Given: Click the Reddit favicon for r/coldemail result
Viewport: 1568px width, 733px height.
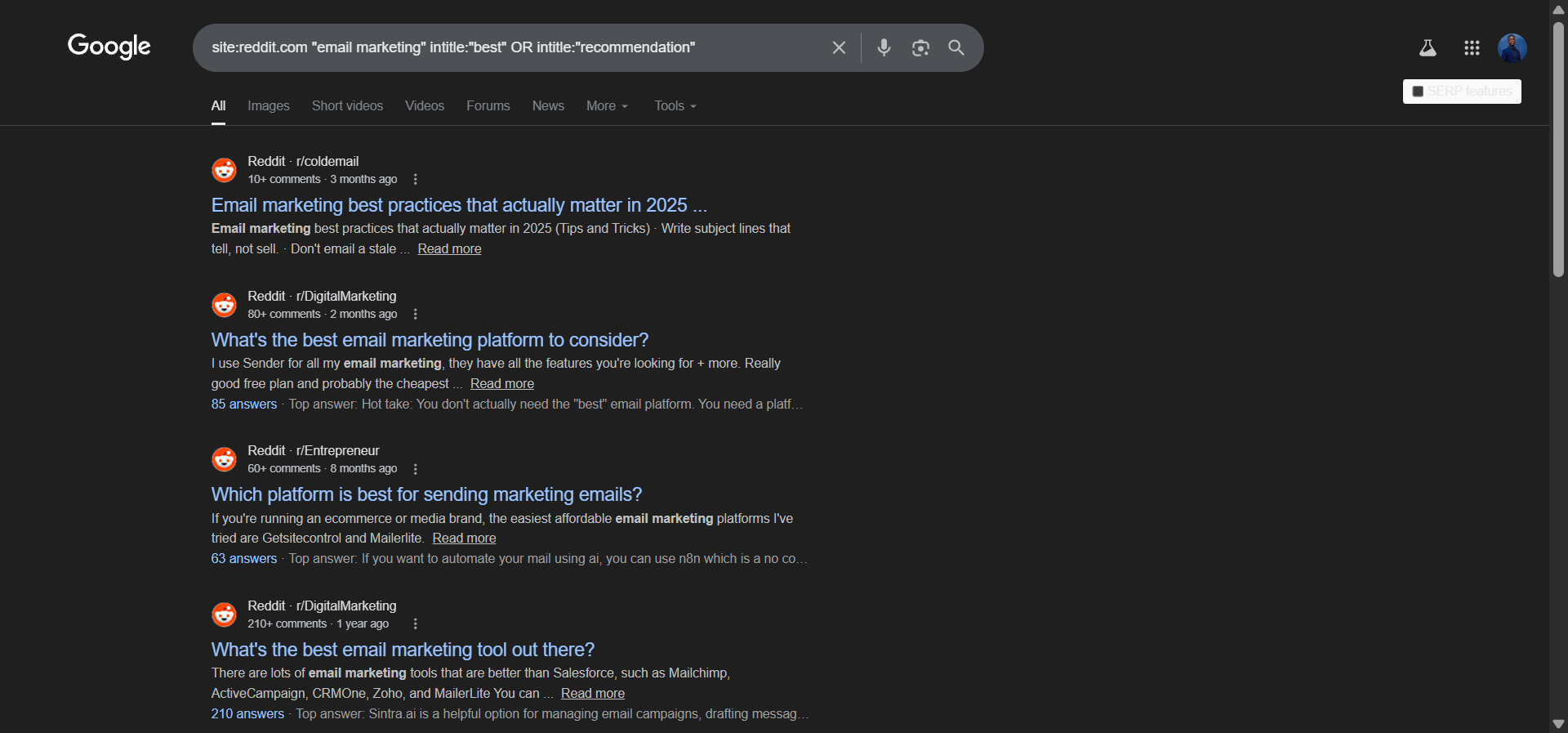Looking at the screenshot, I should point(224,170).
